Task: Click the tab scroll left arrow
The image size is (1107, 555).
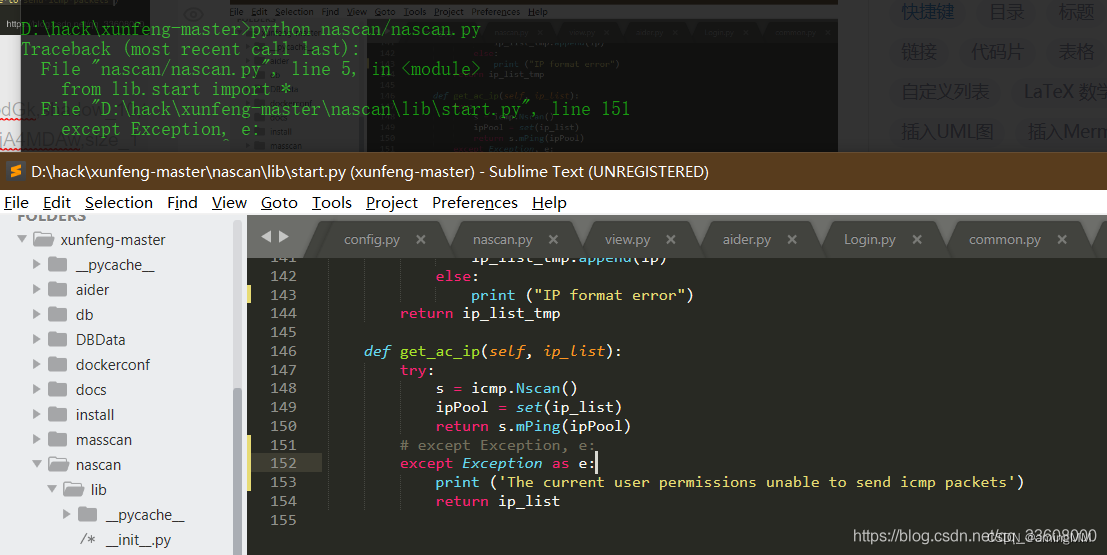Action: pos(266,237)
